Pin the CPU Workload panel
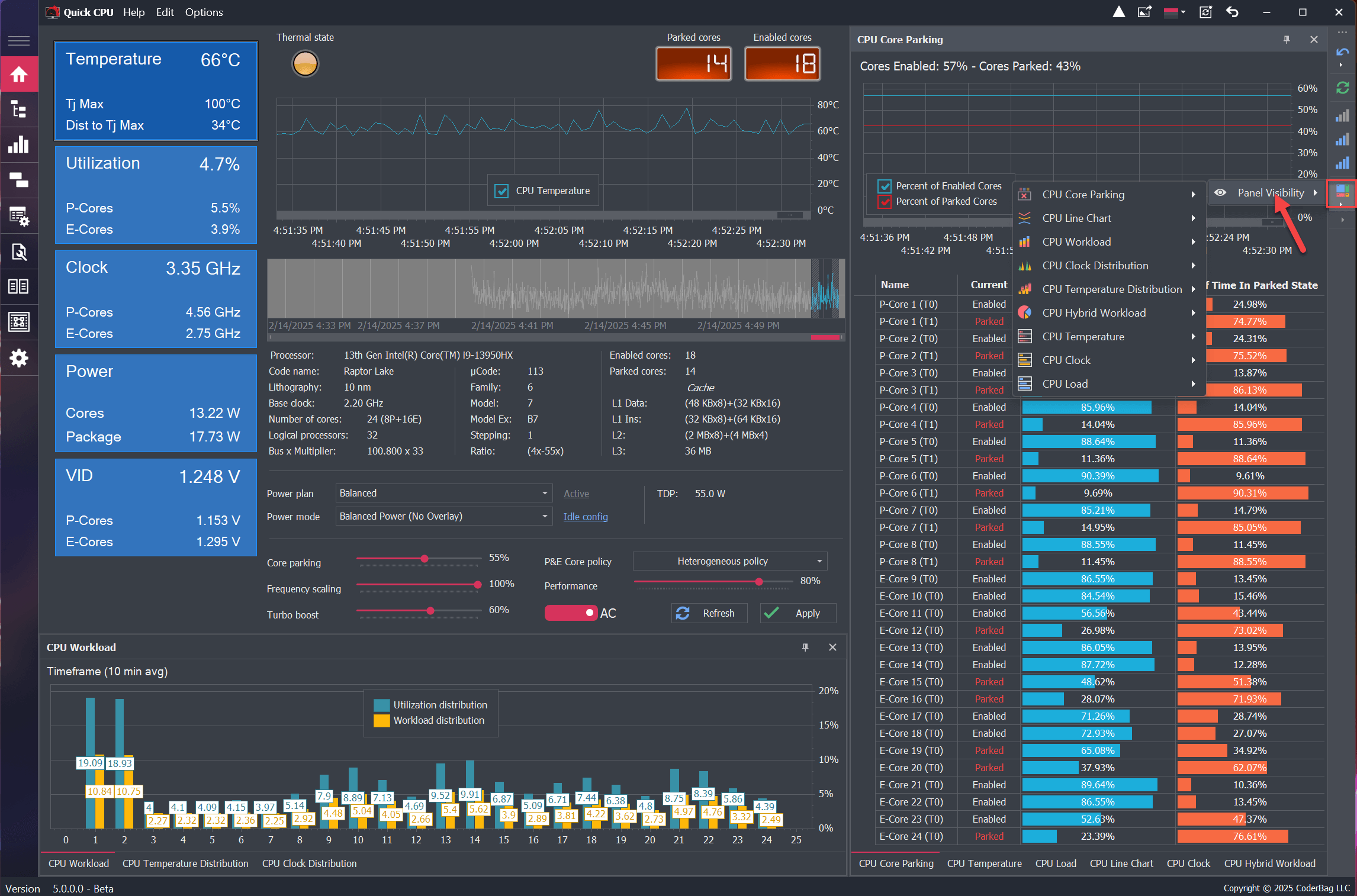 [805, 647]
